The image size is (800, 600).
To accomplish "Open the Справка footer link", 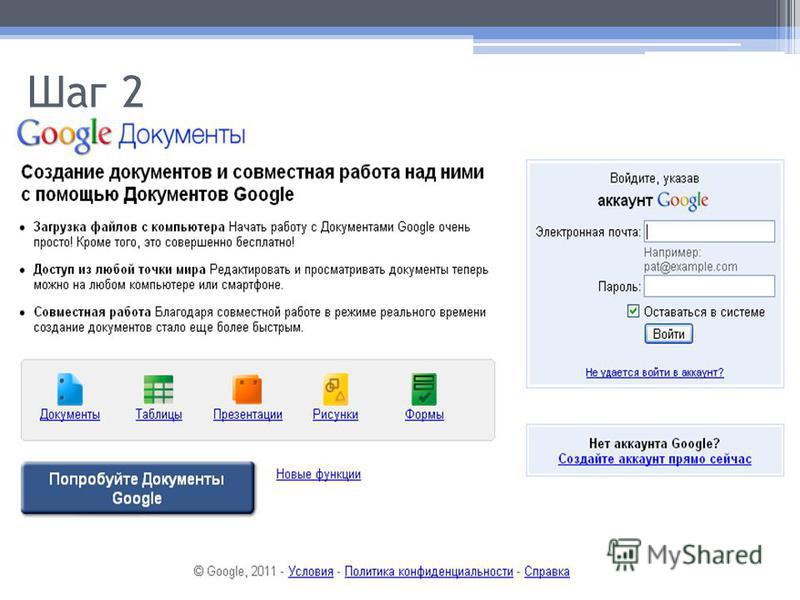I will pyautogui.click(x=547, y=571).
